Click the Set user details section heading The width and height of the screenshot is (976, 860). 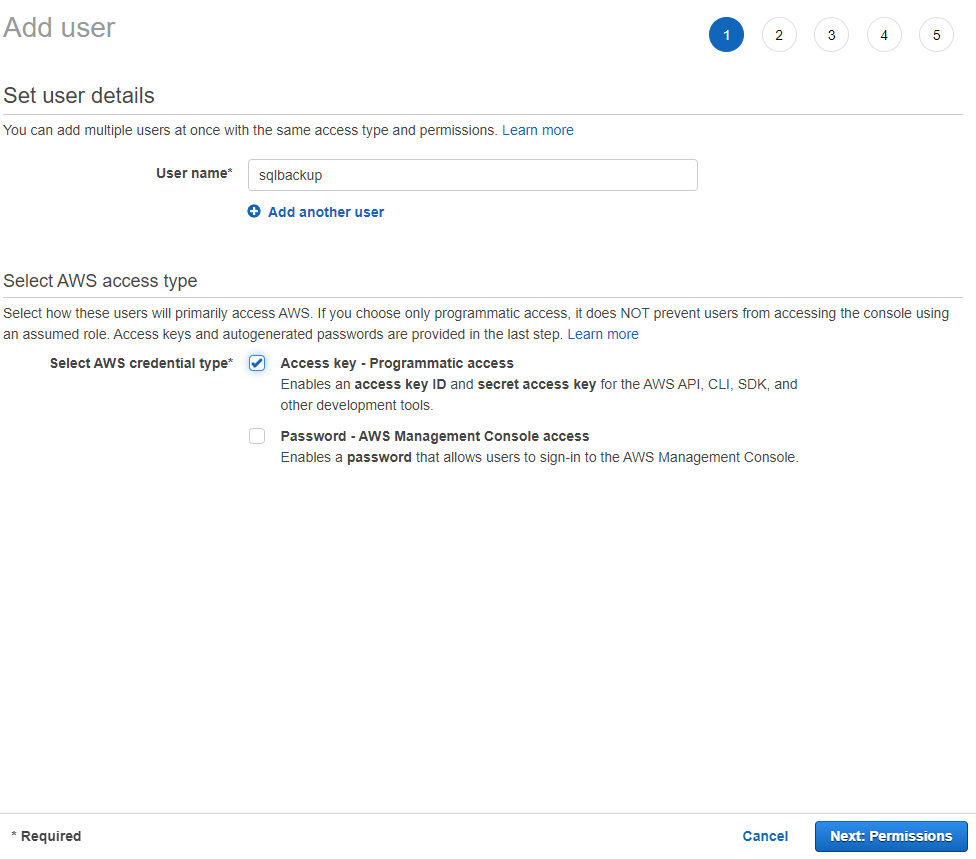[80, 95]
